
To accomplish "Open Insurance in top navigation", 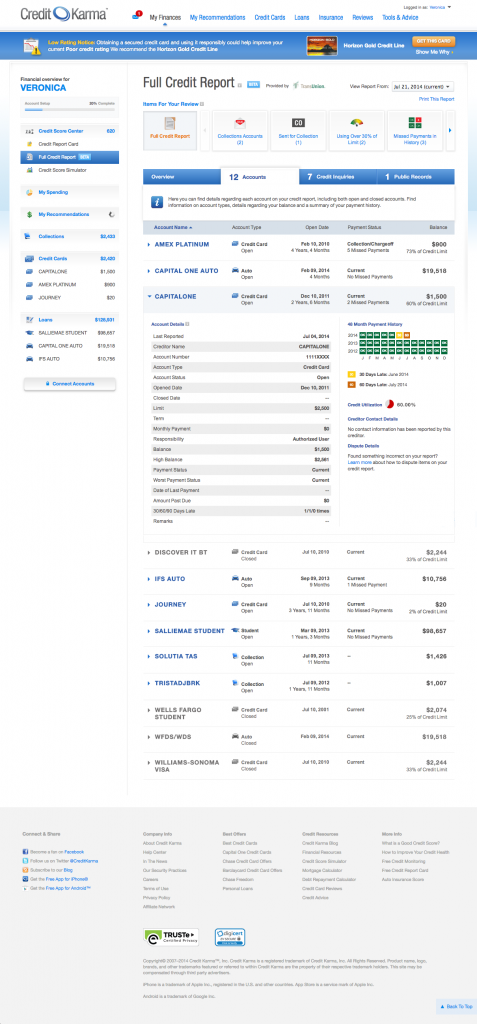I will pyautogui.click(x=331, y=18).
